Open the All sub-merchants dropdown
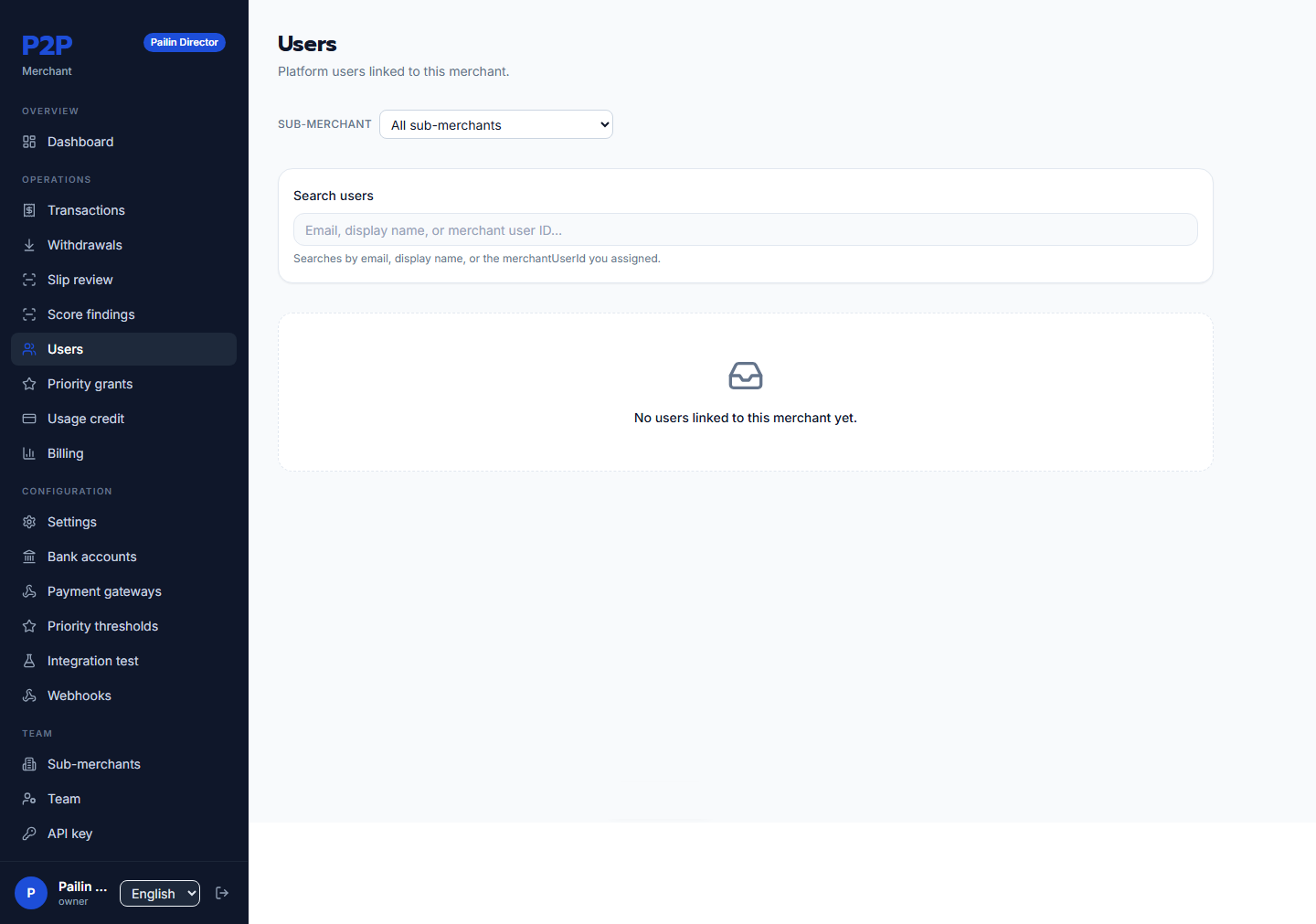1316x924 pixels. [x=496, y=124]
